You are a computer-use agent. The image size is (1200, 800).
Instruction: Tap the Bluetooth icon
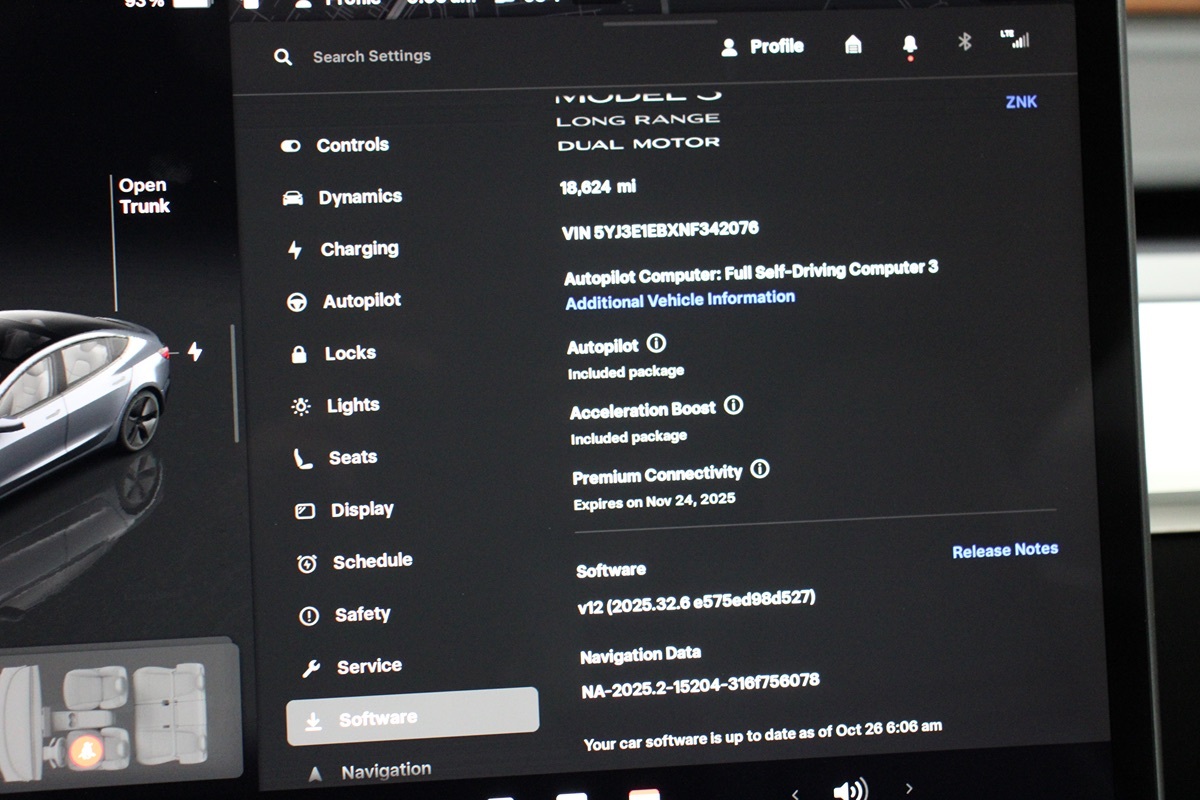point(964,42)
